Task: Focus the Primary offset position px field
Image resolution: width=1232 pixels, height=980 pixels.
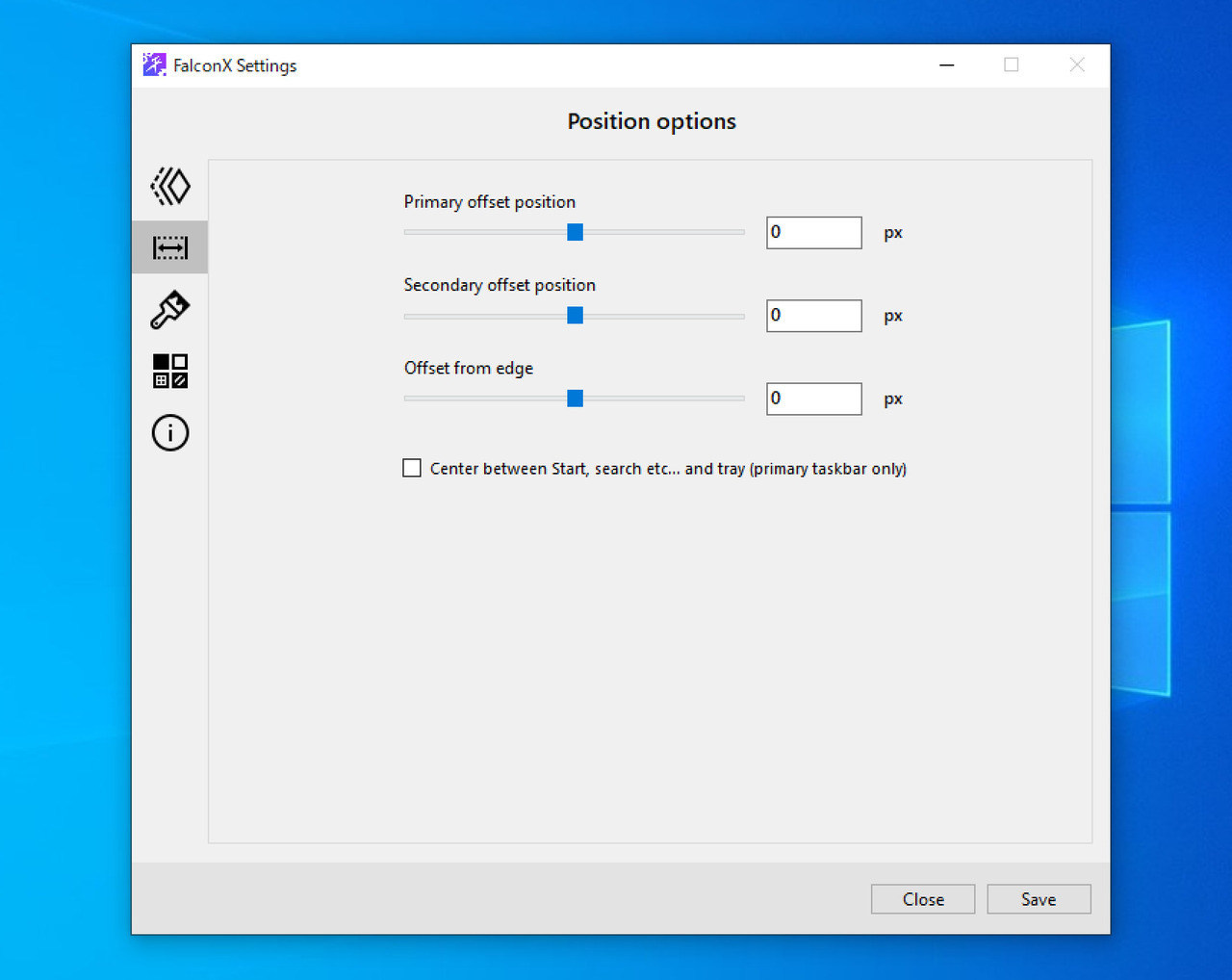Action: point(813,232)
